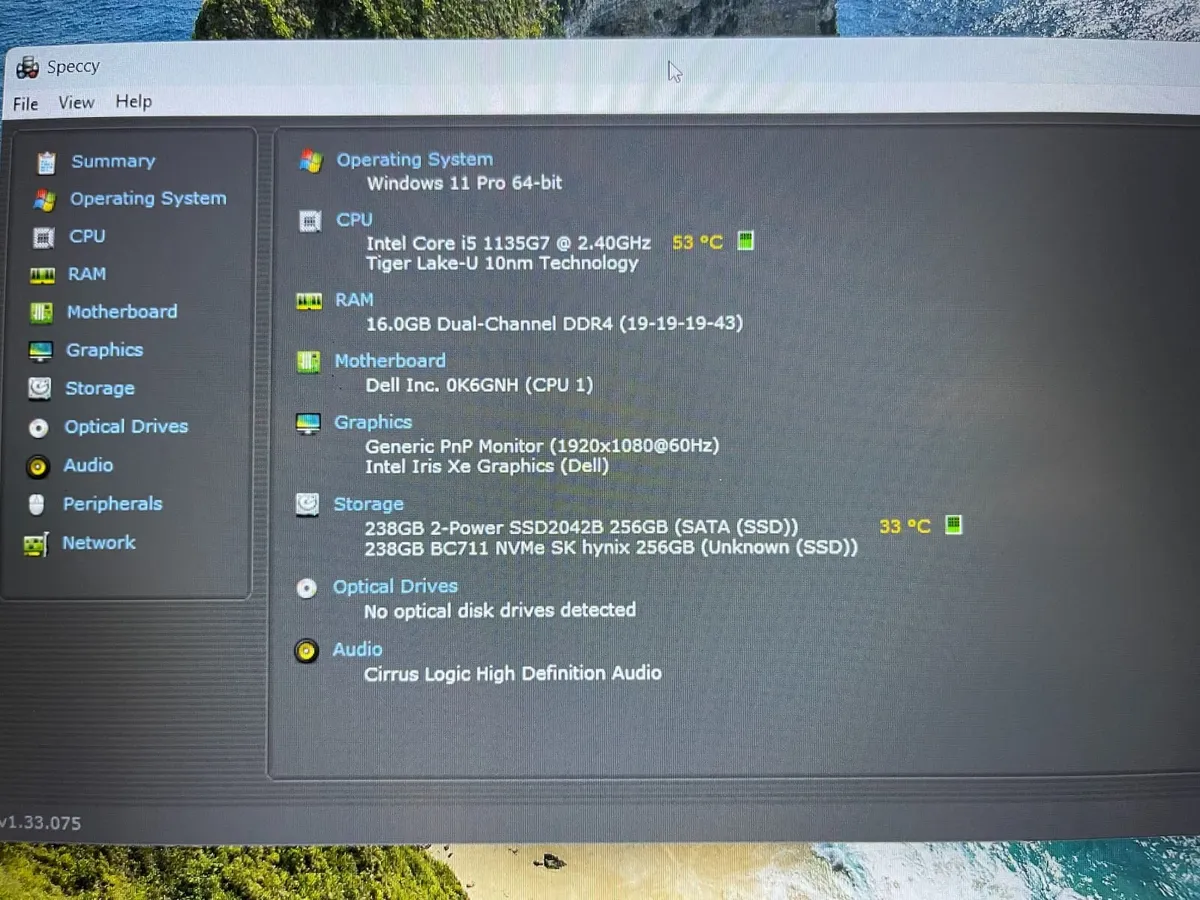Open the Optical Drives heading link in summary
Screen dimensions: 1200x900
coord(395,586)
